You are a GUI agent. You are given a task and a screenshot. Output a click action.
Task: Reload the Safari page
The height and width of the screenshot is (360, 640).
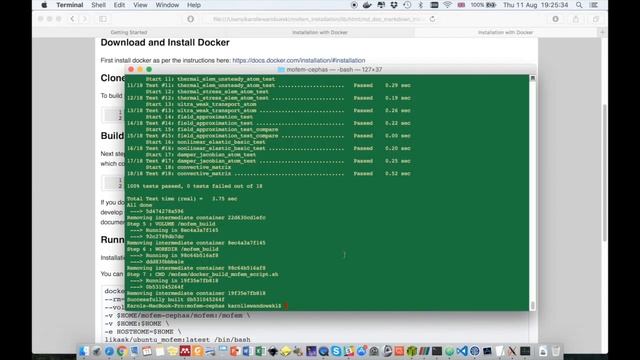[432, 19]
